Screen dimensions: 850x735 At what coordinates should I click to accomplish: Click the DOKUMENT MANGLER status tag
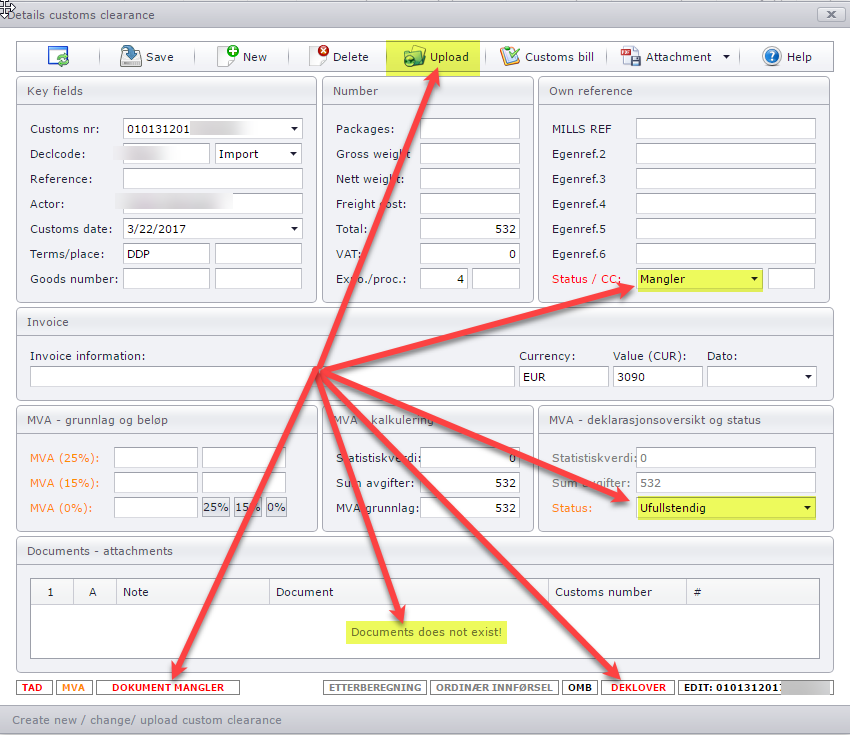pos(167,688)
